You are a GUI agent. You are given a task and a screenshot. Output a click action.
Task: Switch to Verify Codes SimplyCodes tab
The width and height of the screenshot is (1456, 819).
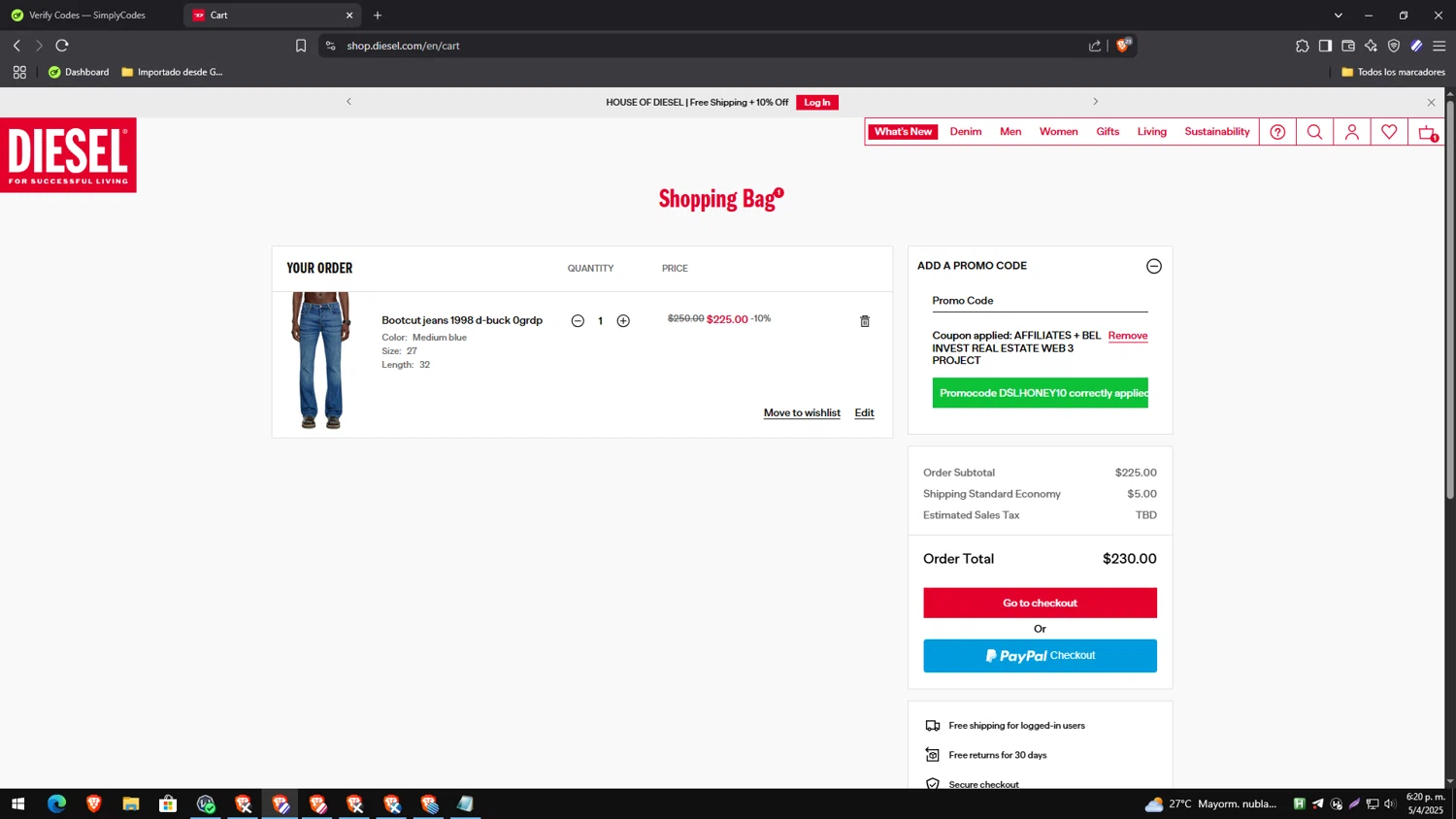pyautogui.click(x=87, y=16)
